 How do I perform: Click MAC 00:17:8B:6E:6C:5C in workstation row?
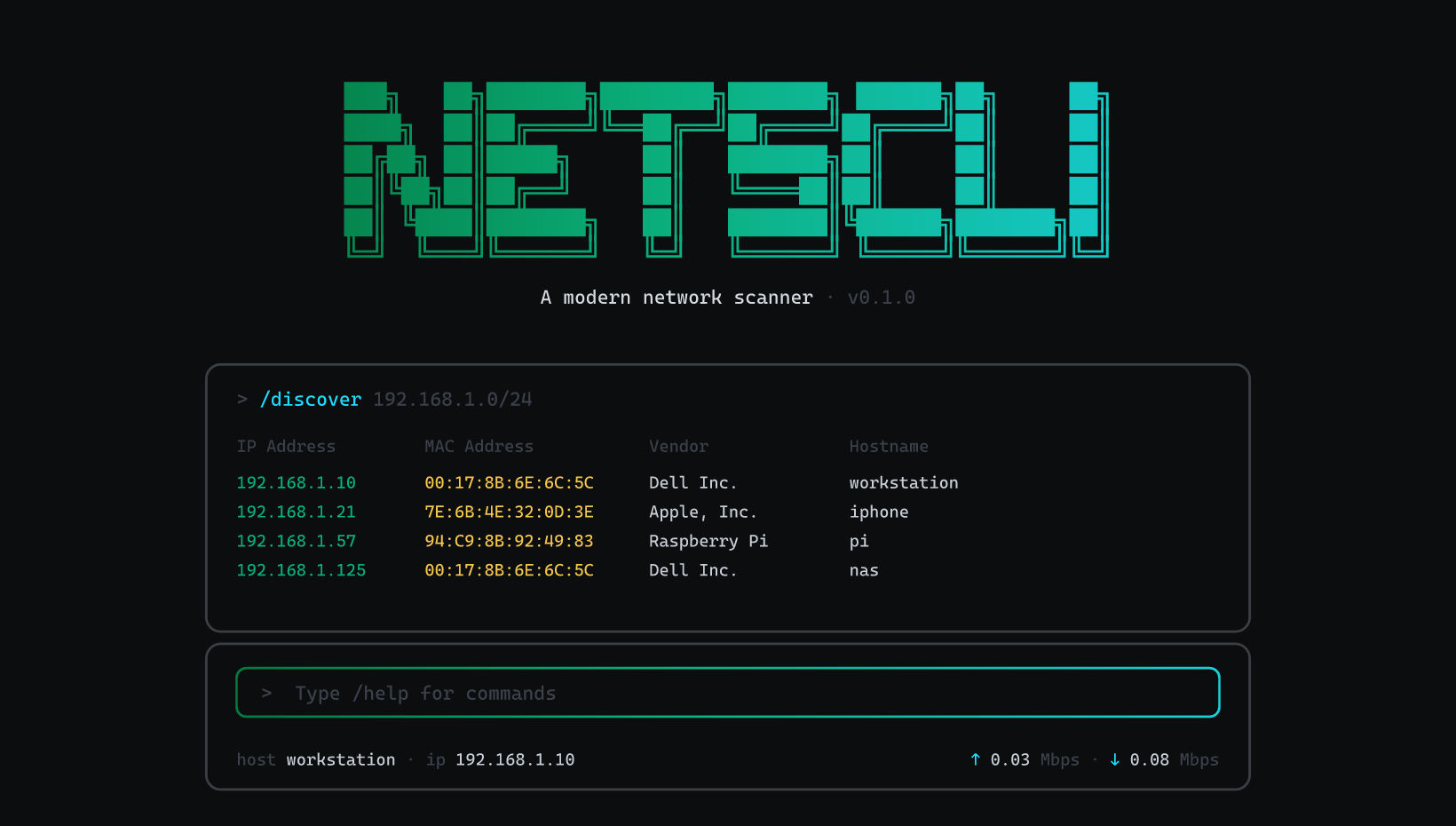pyautogui.click(x=510, y=483)
